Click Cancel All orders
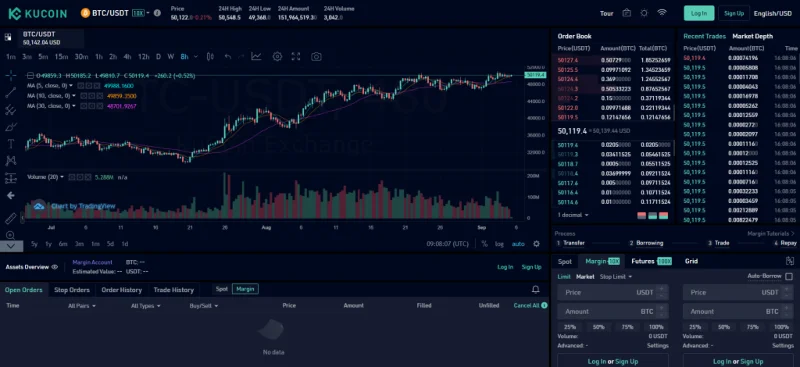 click(527, 305)
